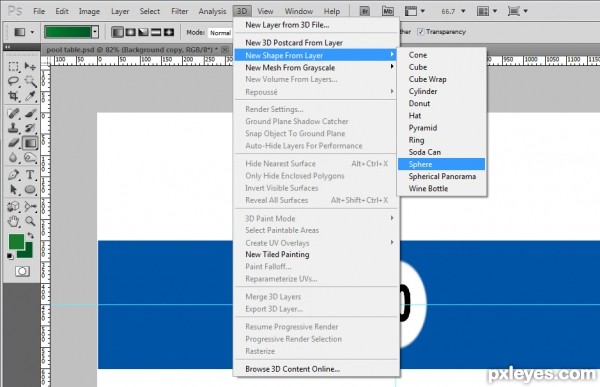Select the Type tool

30,175
